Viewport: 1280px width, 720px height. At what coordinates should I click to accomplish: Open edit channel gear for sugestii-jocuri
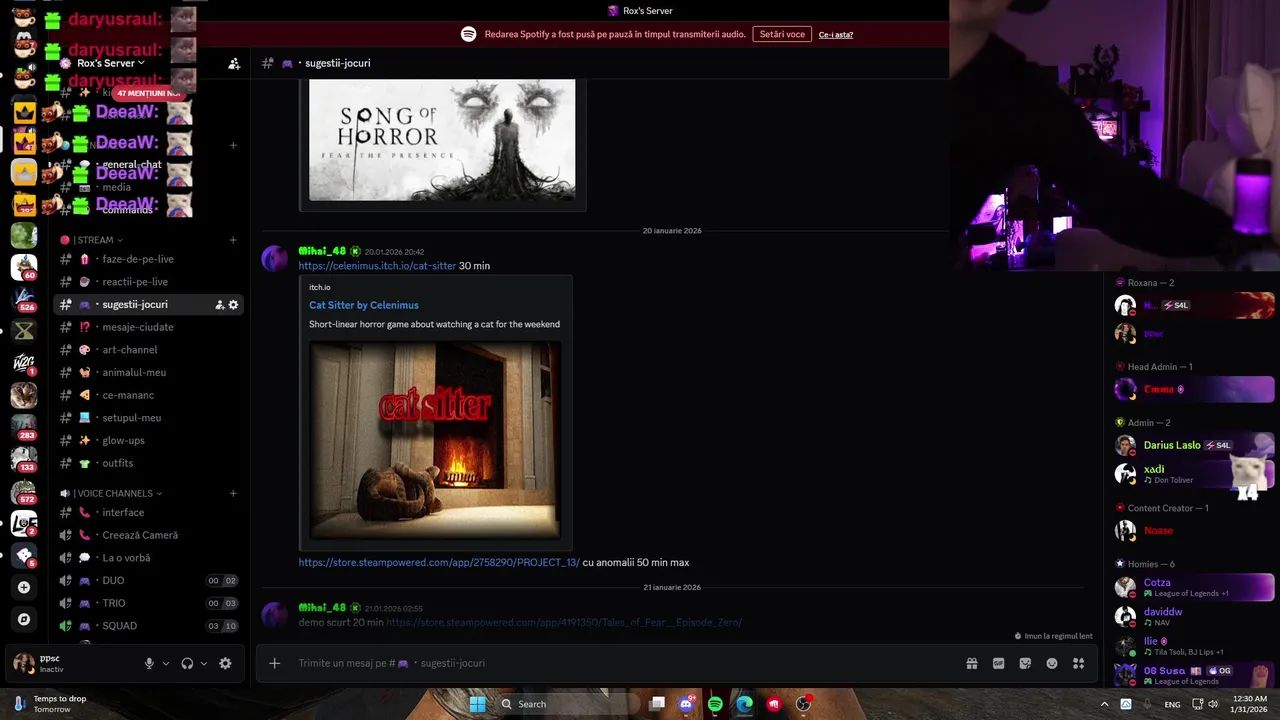pyautogui.click(x=234, y=305)
